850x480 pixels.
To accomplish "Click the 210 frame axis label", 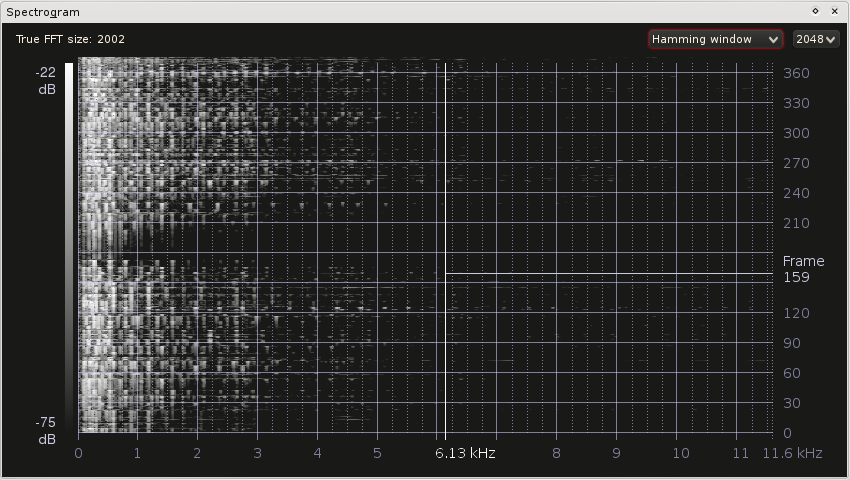I will pos(796,223).
